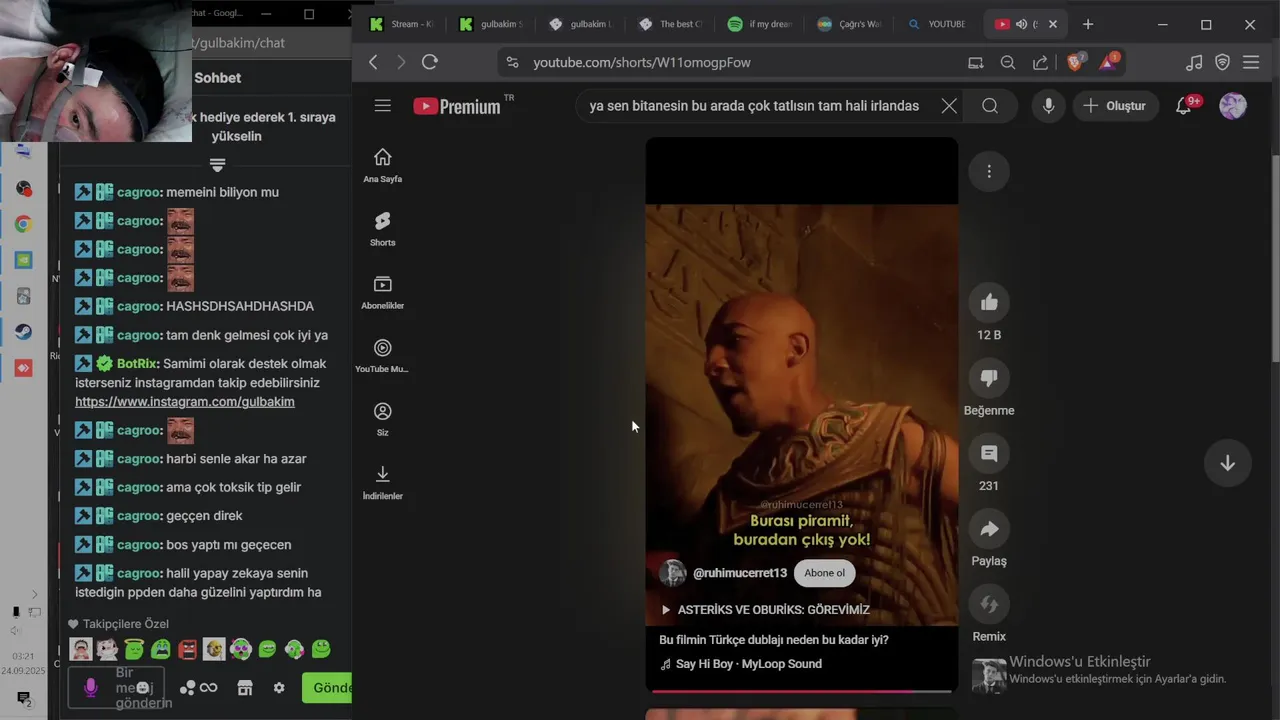Focus the chat message input field
The height and width of the screenshot is (720, 1280).
[115, 687]
